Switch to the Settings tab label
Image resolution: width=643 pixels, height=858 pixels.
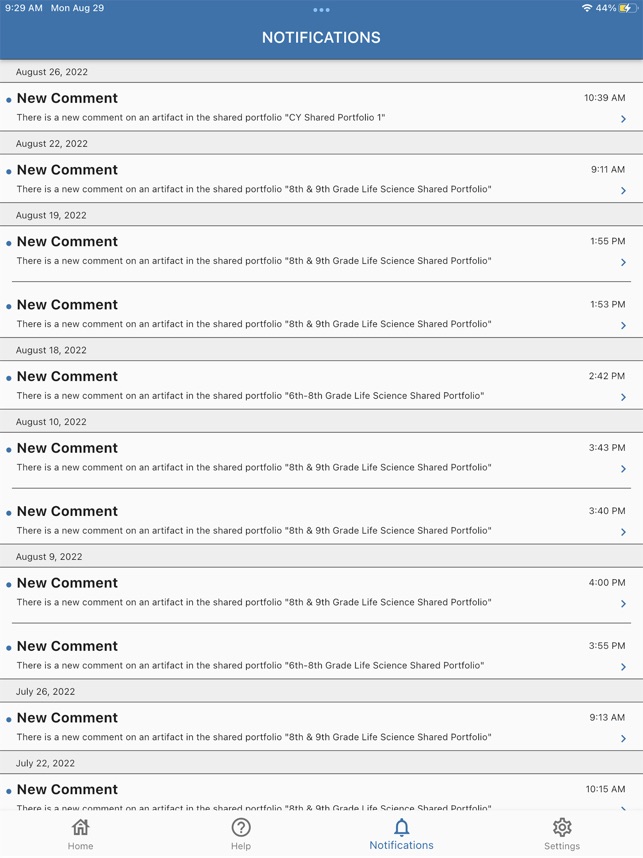(x=562, y=846)
